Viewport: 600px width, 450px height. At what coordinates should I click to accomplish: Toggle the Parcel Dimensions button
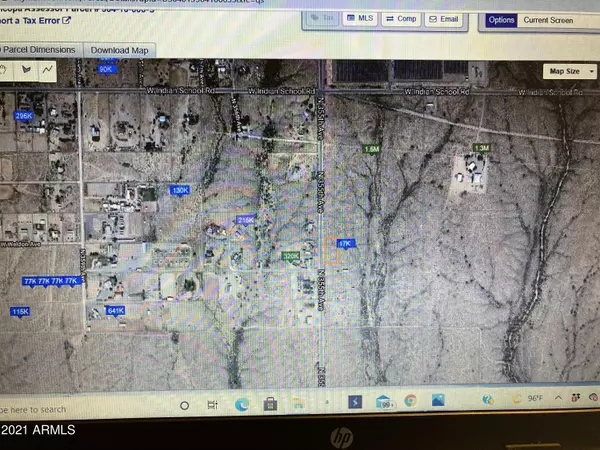(x=40, y=50)
